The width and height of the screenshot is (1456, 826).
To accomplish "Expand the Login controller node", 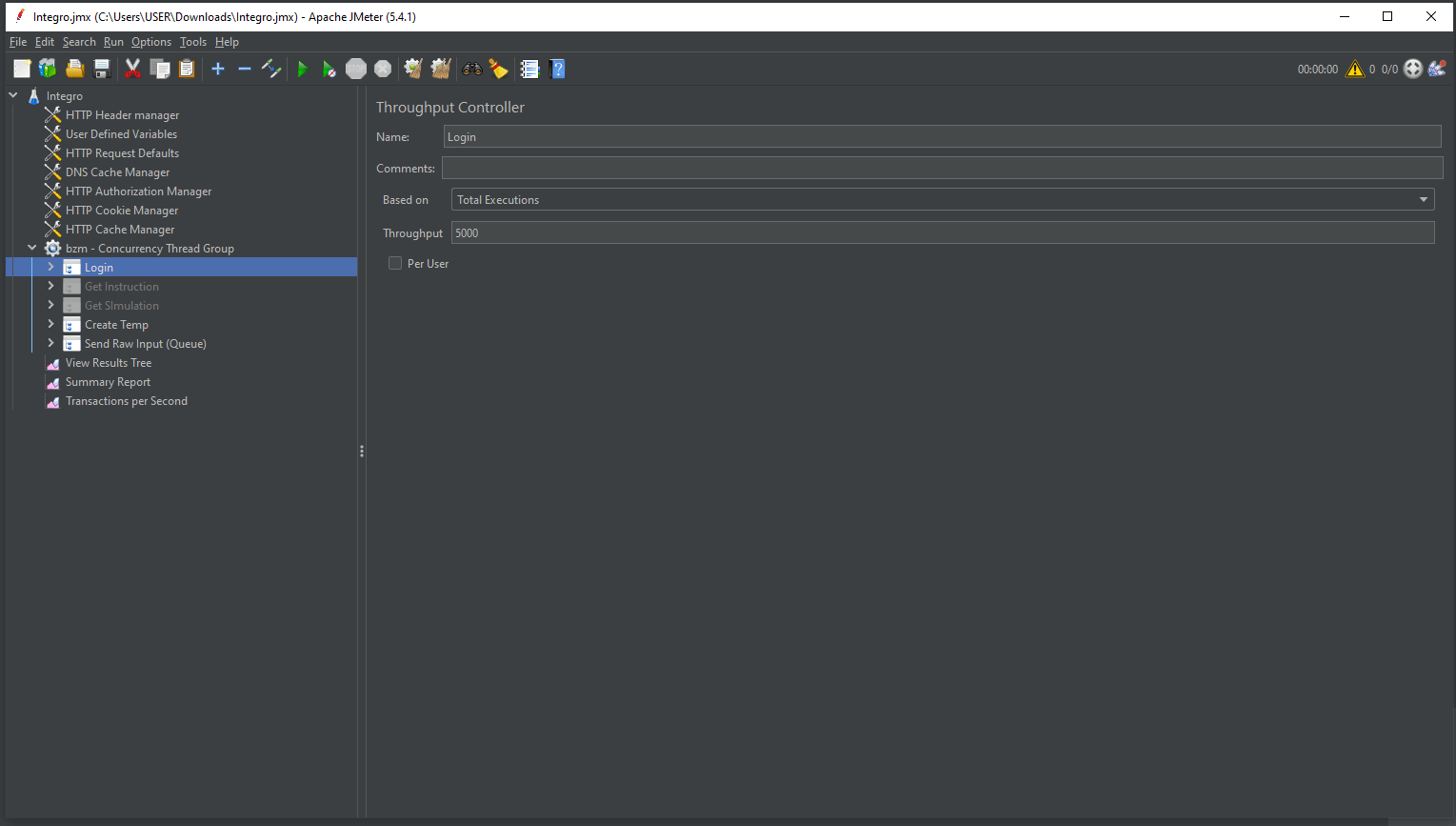I will pos(51,267).
